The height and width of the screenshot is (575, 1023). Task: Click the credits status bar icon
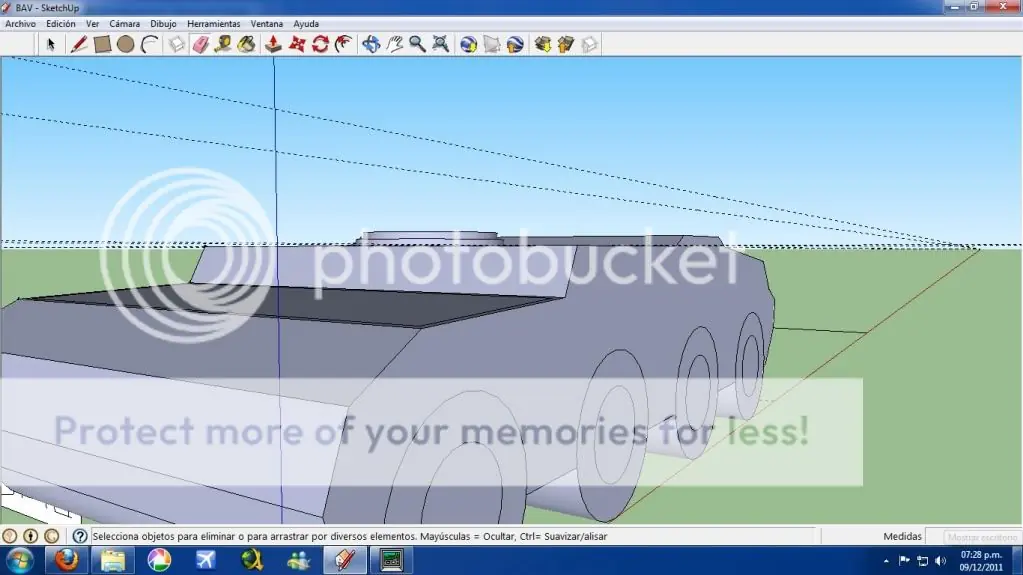[31, 536]
